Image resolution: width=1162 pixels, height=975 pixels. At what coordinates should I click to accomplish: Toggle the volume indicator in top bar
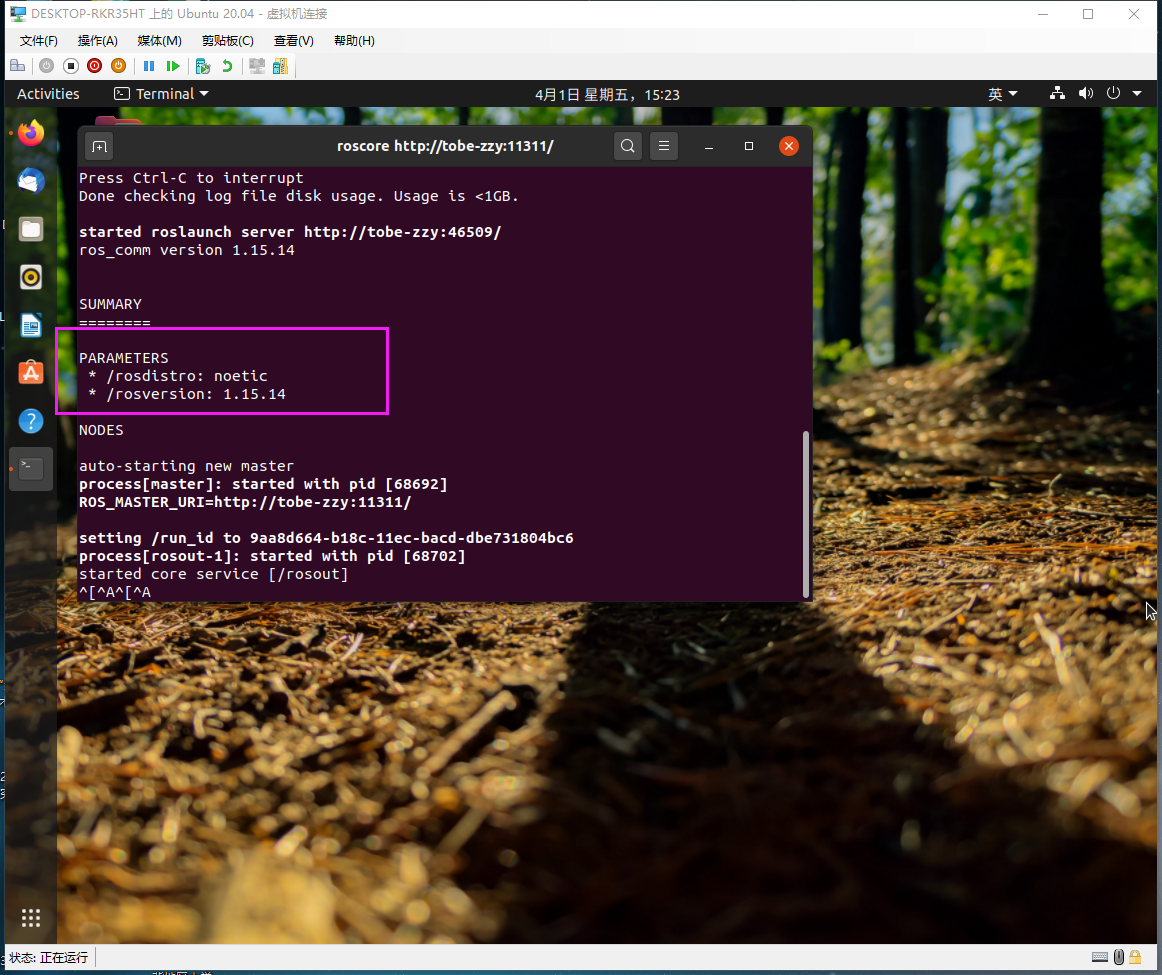pos(1086,93)
